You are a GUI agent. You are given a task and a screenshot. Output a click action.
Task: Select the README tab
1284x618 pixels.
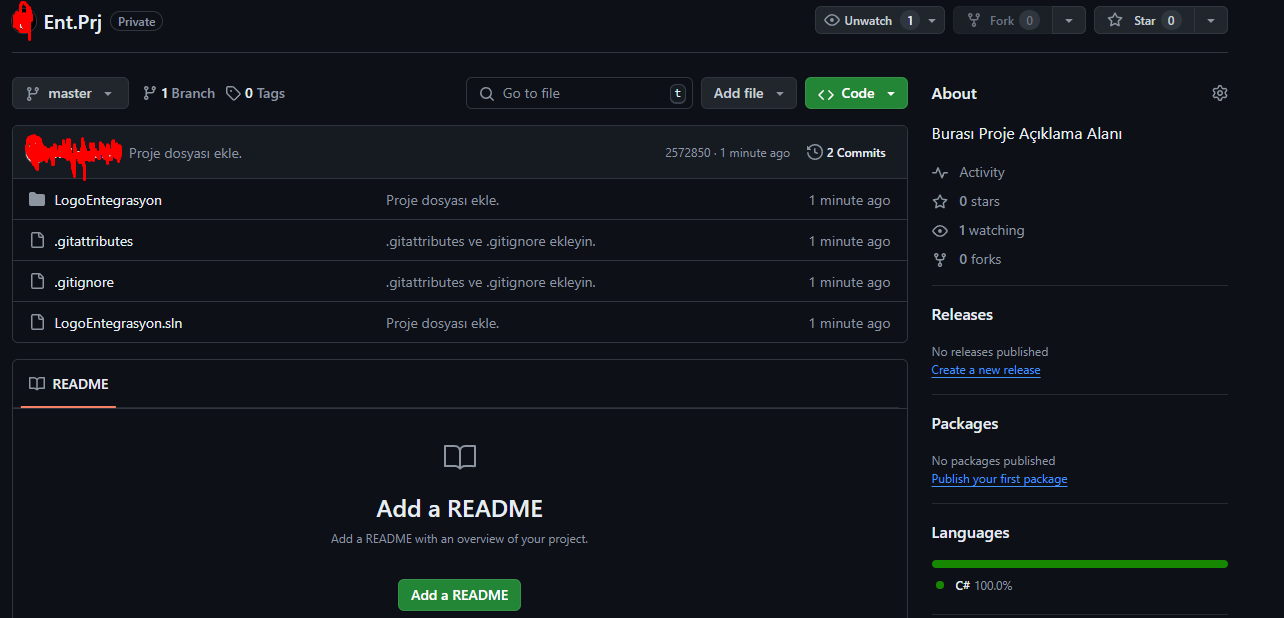68,384
